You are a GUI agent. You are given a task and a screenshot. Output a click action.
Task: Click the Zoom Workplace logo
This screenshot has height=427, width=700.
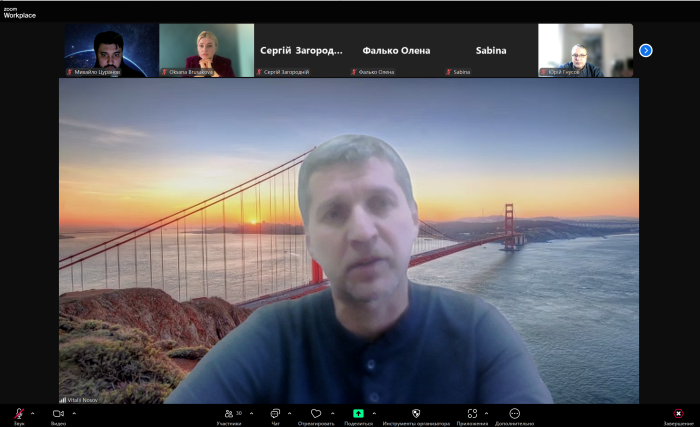[19, 11]
